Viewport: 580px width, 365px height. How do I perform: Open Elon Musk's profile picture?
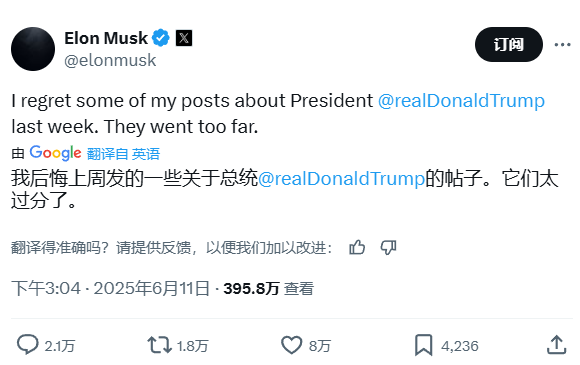[x=33, y=49]
